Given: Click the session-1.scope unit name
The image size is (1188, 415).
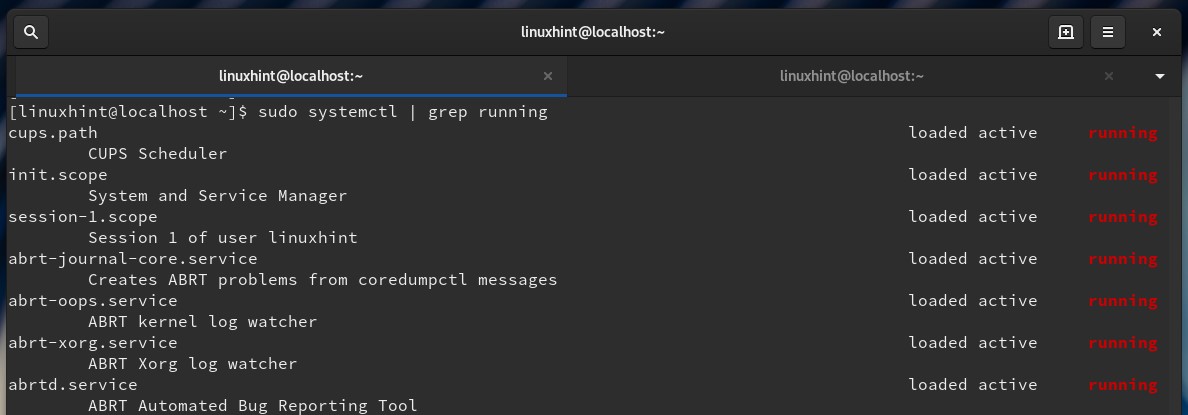Looking at the screenshot, I should (x=83, y=217).
